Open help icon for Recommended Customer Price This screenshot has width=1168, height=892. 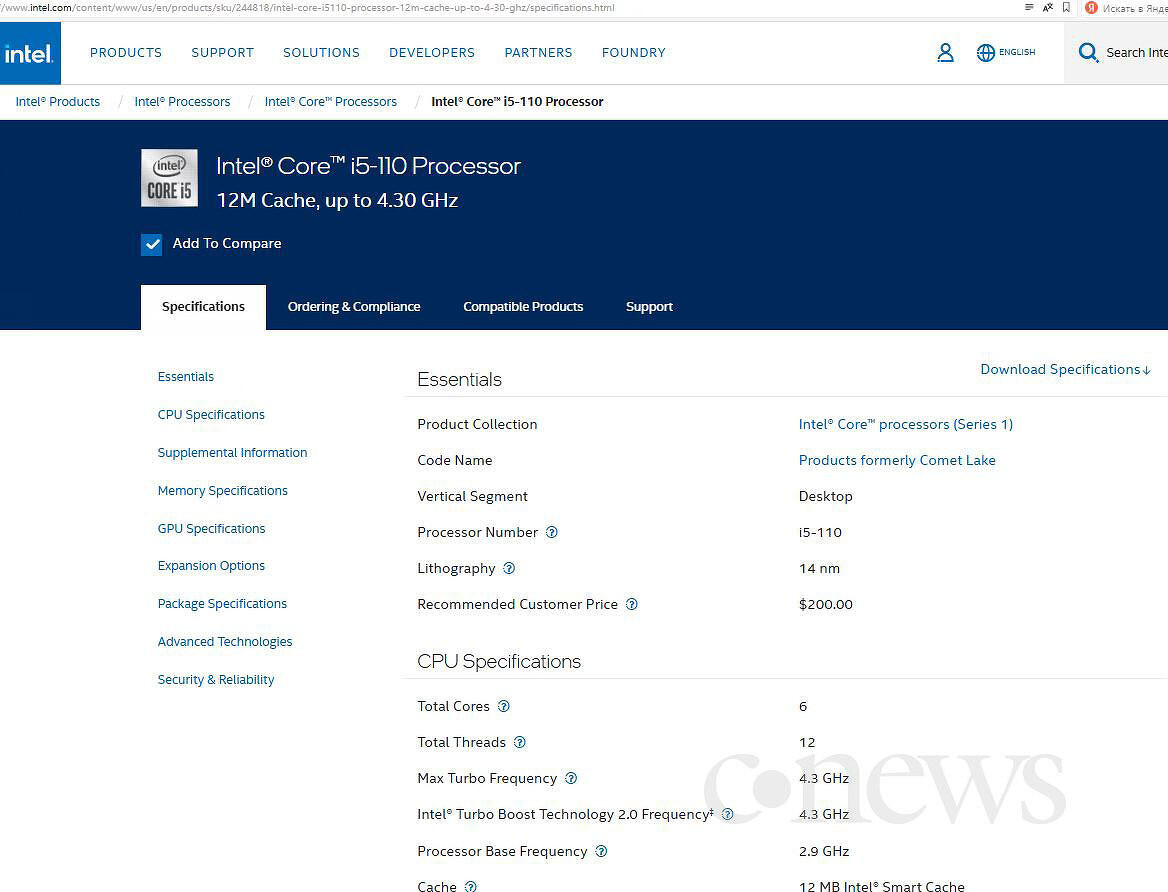(632, 604)
